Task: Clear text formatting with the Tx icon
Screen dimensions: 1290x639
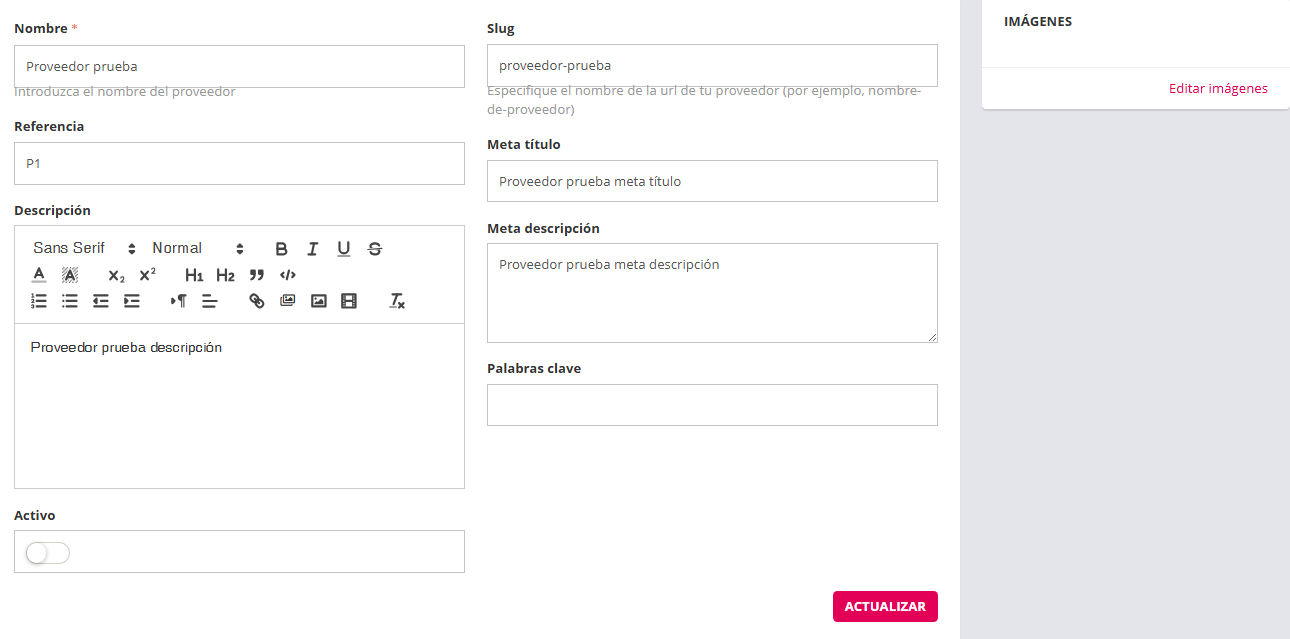Action: pyautogui.click(x=397, y=301)
